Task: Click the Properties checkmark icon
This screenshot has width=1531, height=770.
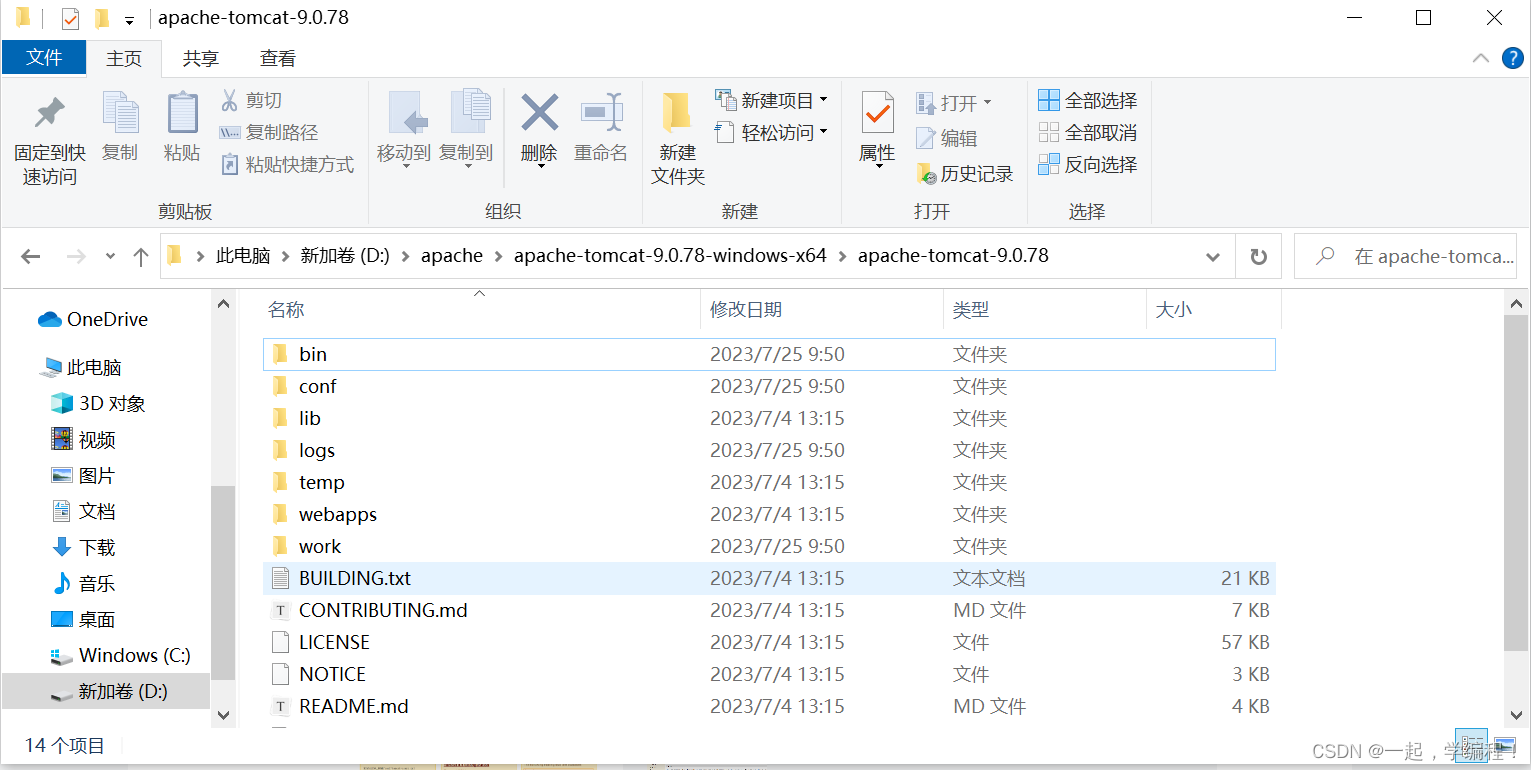Action: (x=877, y=113)
